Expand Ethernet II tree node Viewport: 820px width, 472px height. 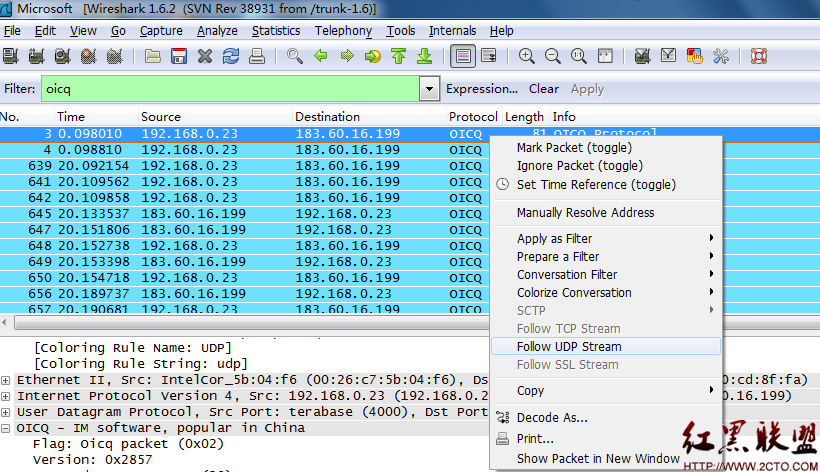point(6,380)
